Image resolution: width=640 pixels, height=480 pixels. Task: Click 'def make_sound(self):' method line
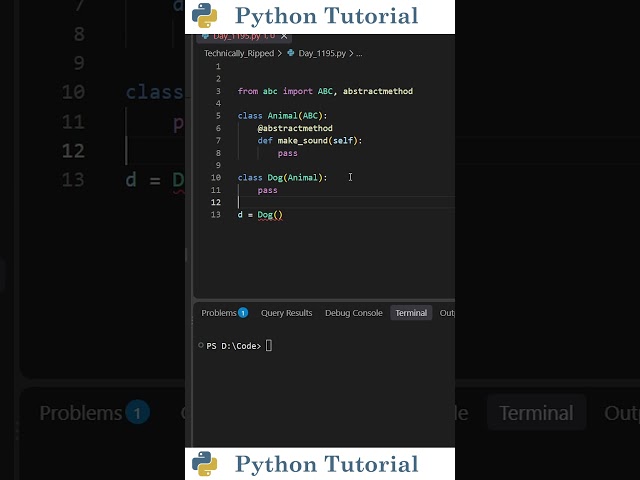[x=309, y=141]
